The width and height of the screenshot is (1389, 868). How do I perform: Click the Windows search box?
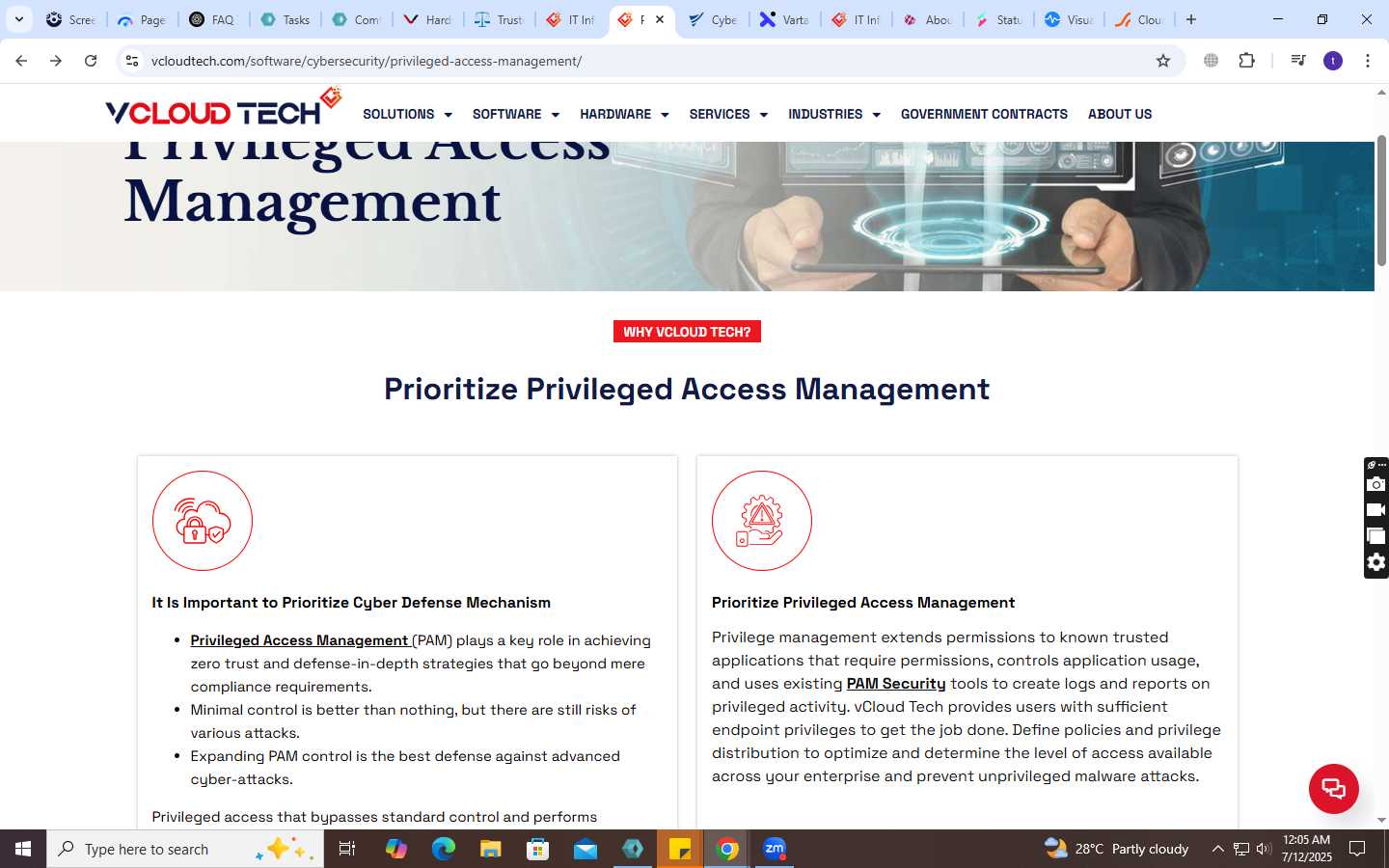point(185,849)
